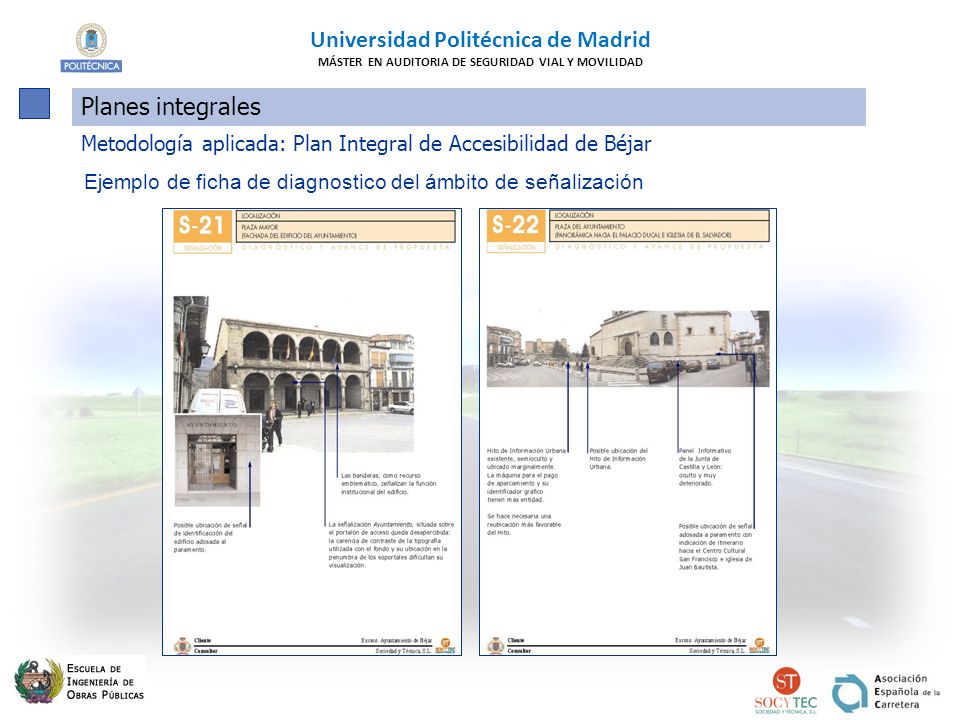Screen dimensions: 960x720
Task: Click the SEÑALIZACIÓN label under S-21
Action: pos(203,248)
